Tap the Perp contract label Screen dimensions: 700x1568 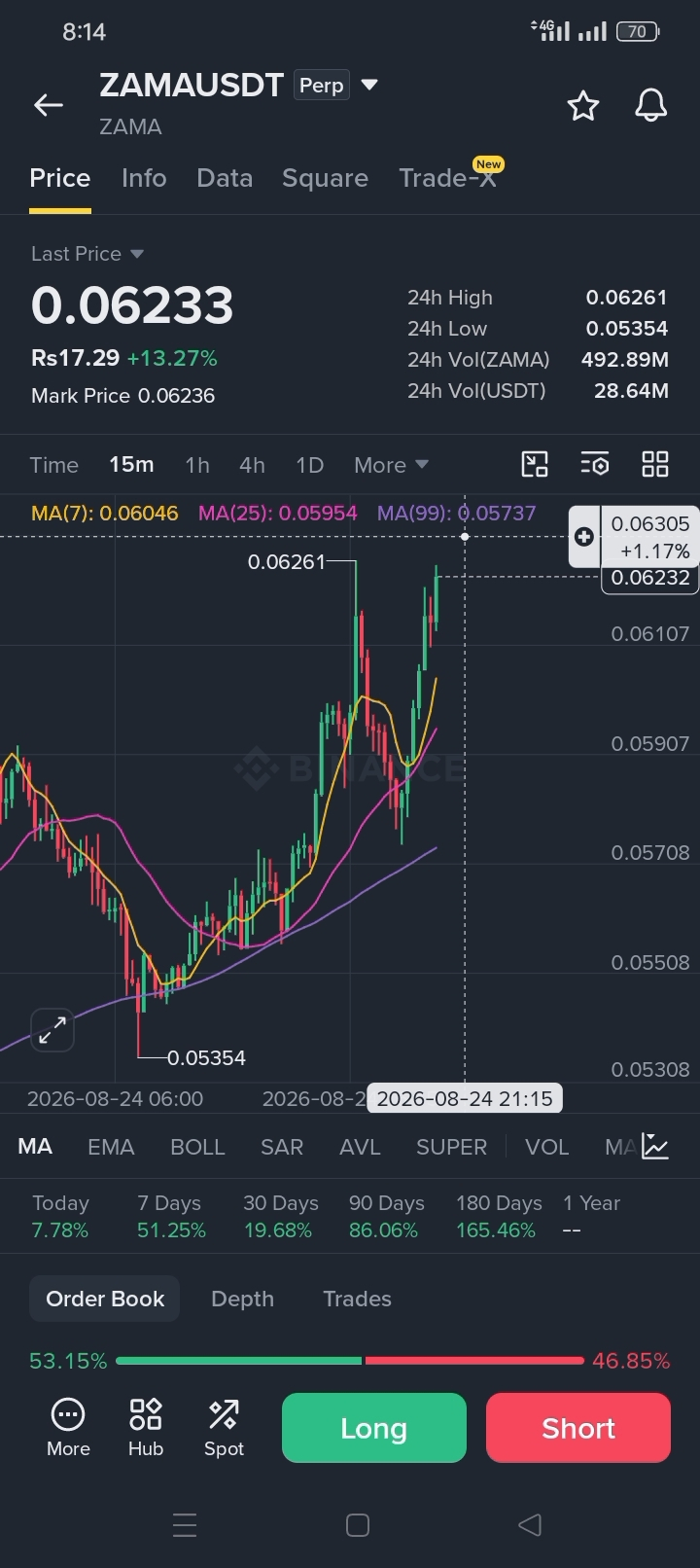click(321, 86)
